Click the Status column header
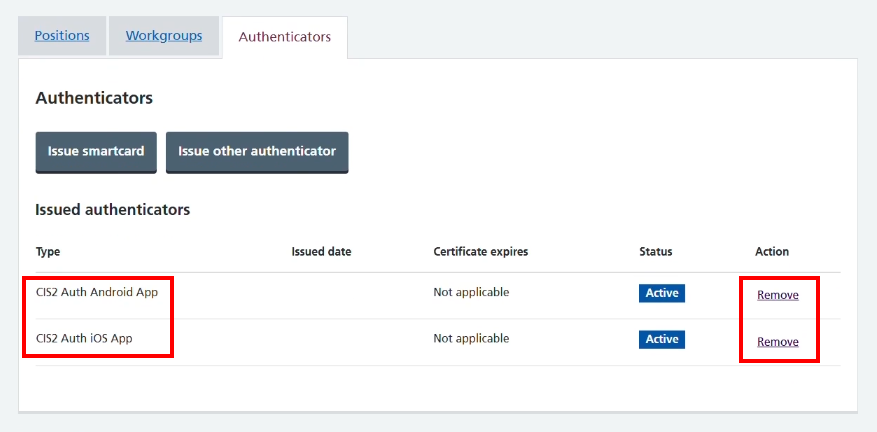Screen dimensions: 877x432 coord(656,252)
